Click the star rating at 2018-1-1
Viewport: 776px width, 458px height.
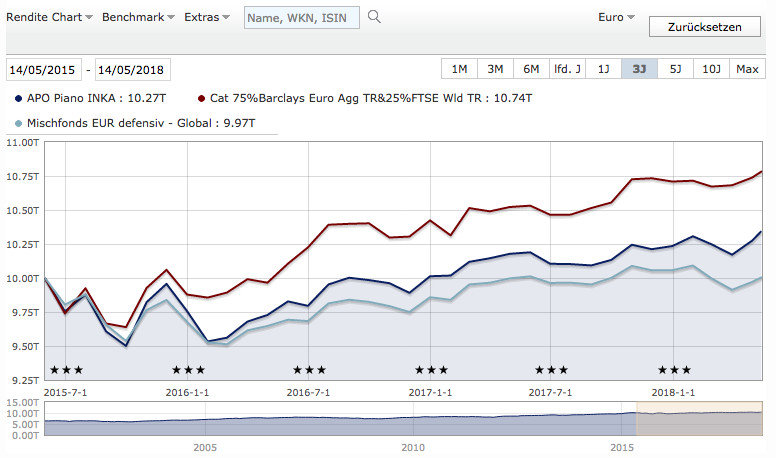pos(674,370)
